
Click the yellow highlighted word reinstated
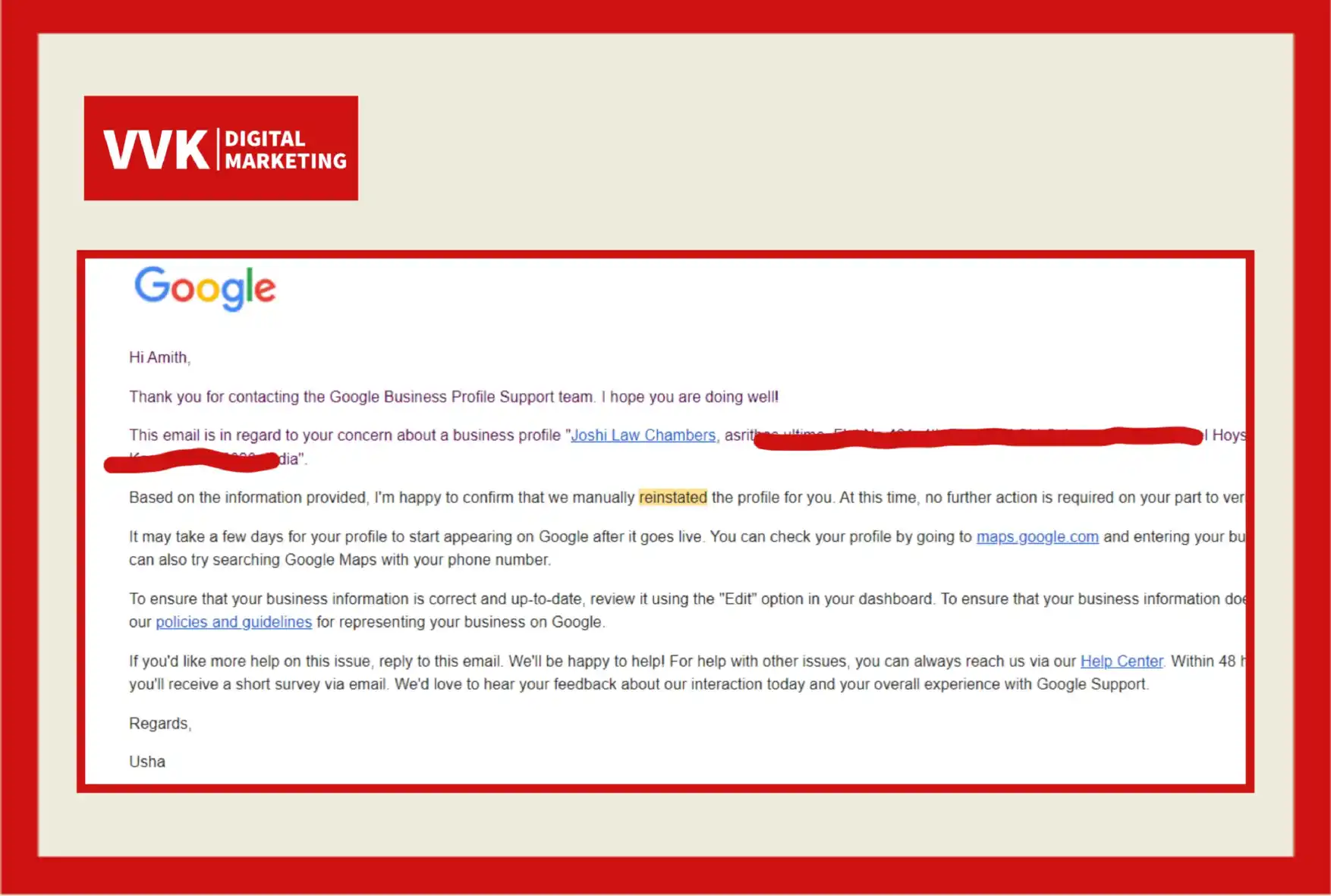click(x=672, y=497)
